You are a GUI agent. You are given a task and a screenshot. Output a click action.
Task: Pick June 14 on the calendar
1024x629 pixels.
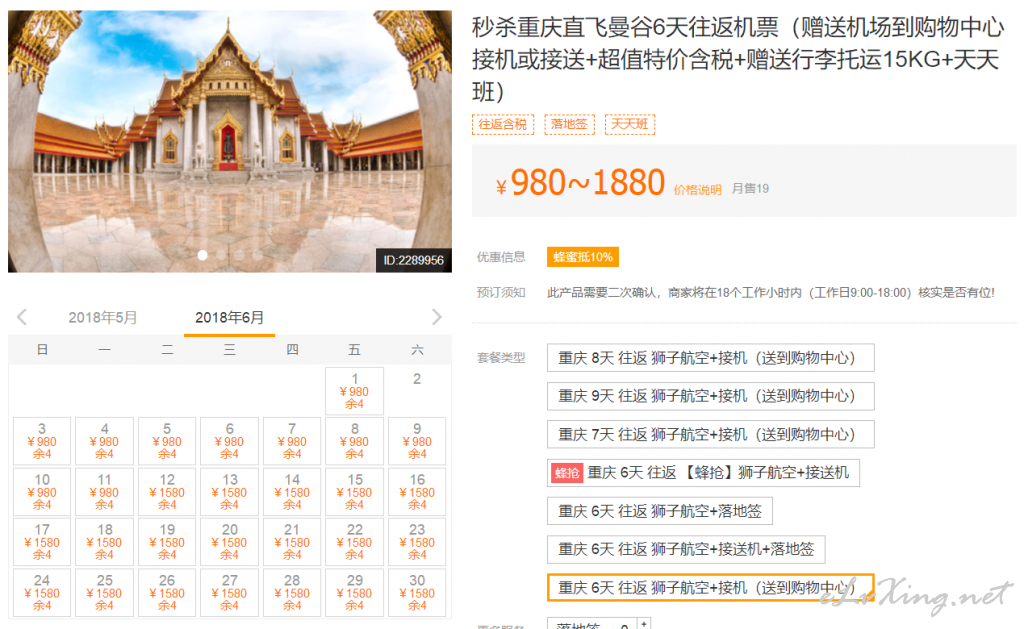click(292, 491)
